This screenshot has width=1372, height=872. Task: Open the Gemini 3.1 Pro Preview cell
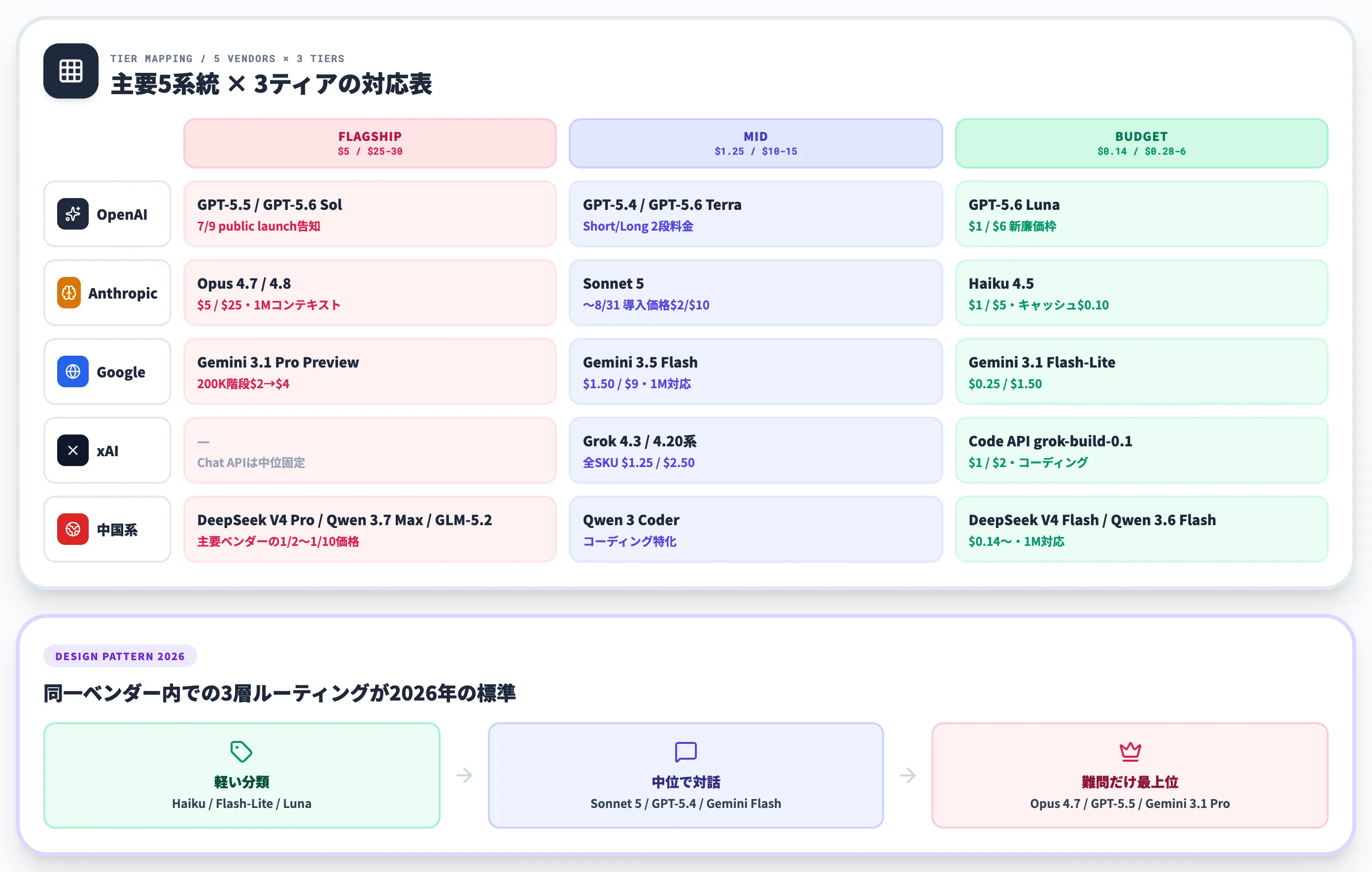(x=370, y=371)
